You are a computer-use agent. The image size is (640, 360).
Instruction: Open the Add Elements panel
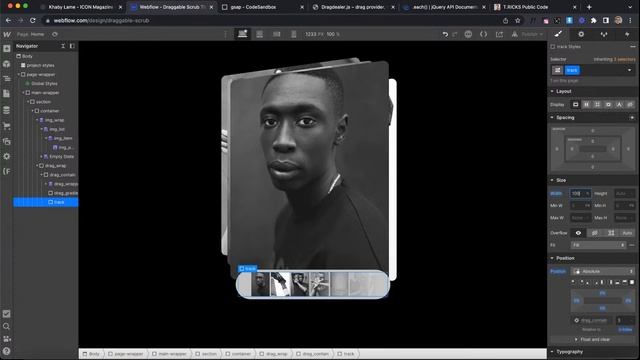click(7, 49)
